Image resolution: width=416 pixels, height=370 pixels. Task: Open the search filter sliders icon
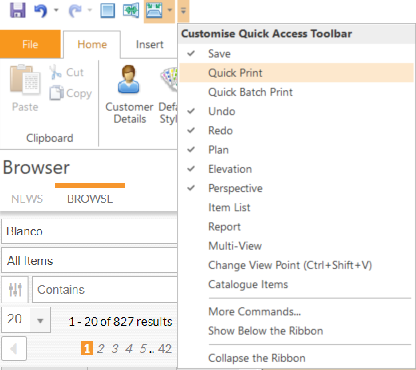click(15, 289)
